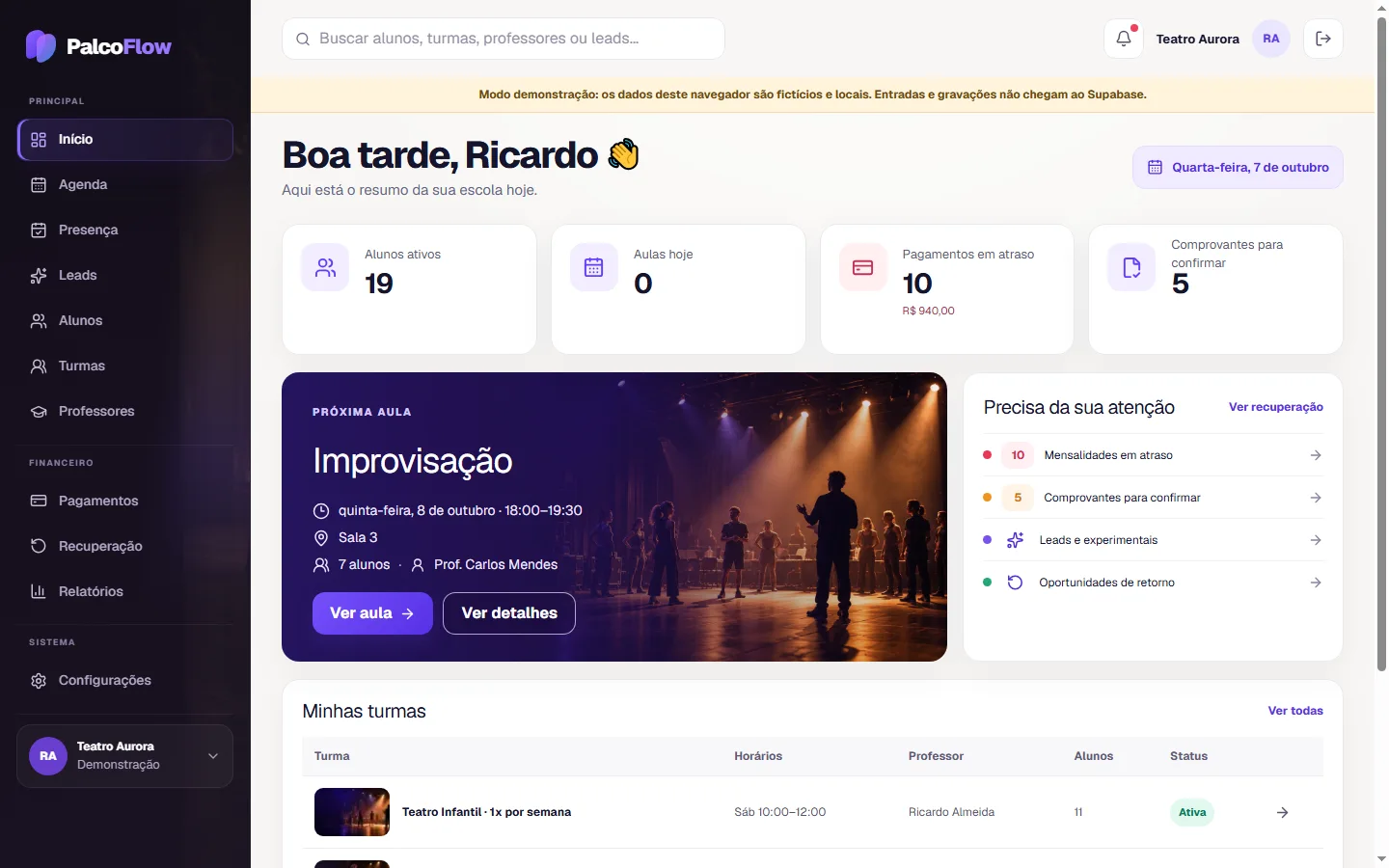Open Alunos in the sidebar
The height and width of the screenshot is (868, 1389).
coord(125,321)
